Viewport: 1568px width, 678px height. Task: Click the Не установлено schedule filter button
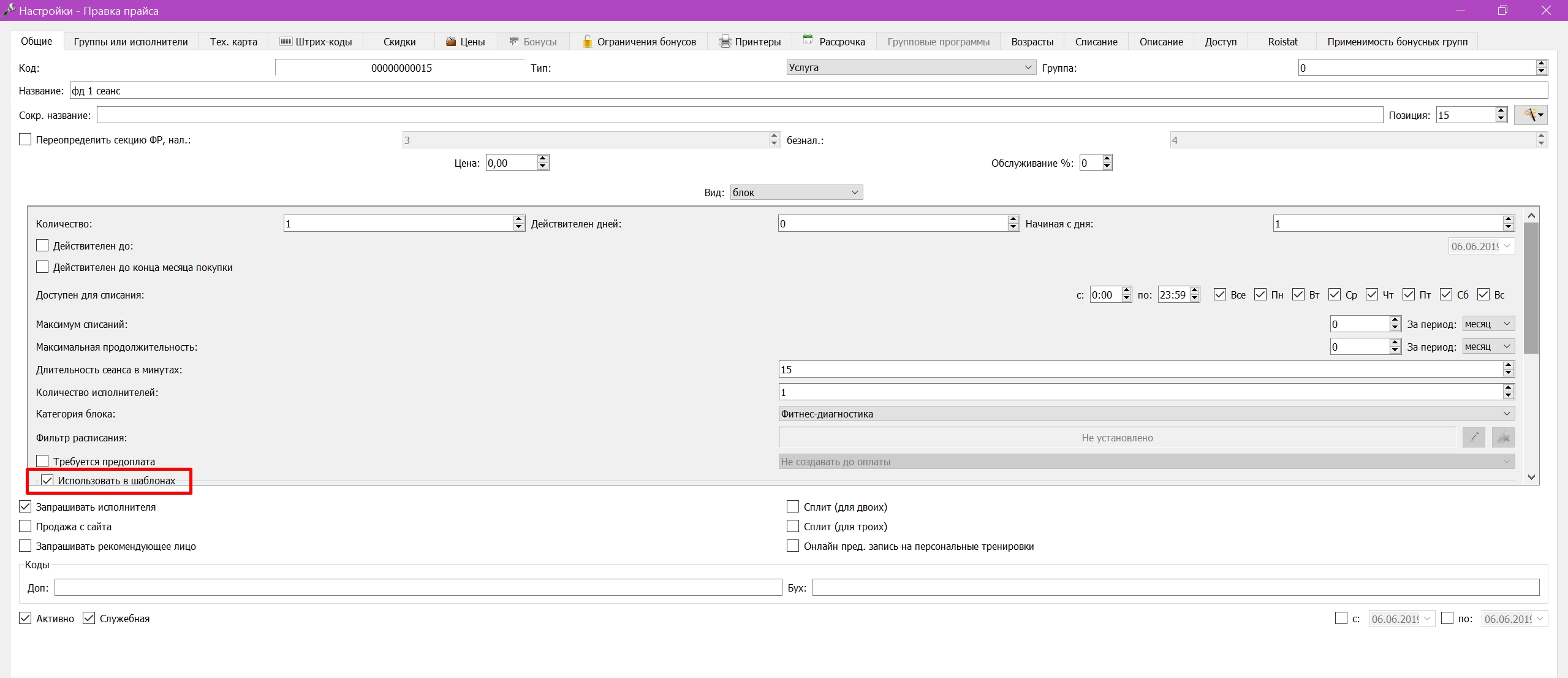1117,438
